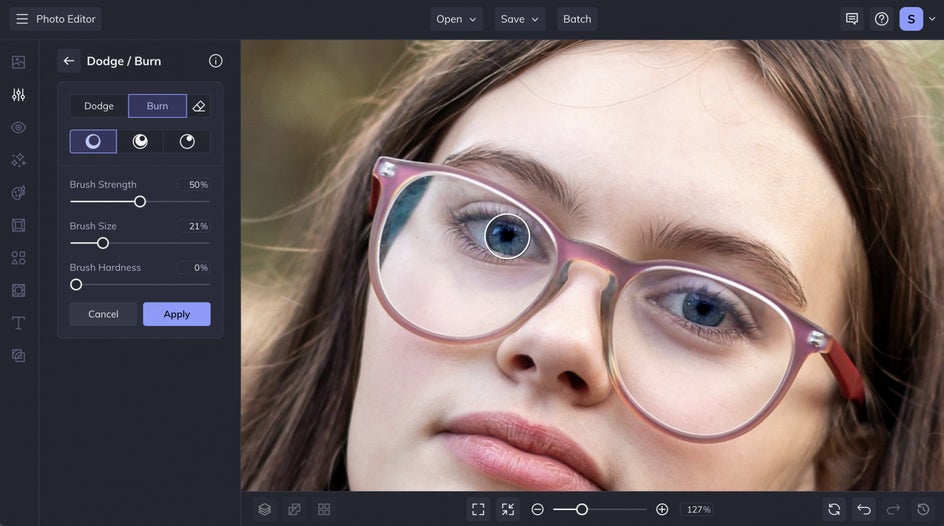944x526 pixels.
Task: Click the reset refresh icon
Action: point(834,510)
